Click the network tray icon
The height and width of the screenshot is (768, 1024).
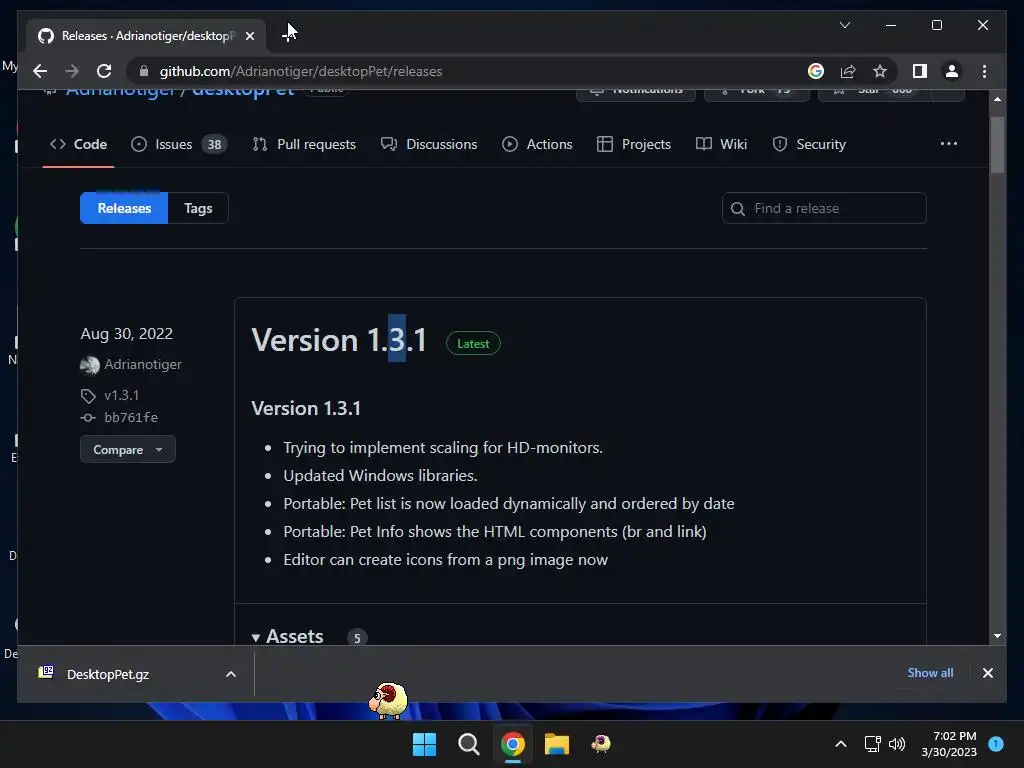pos(872,744)
